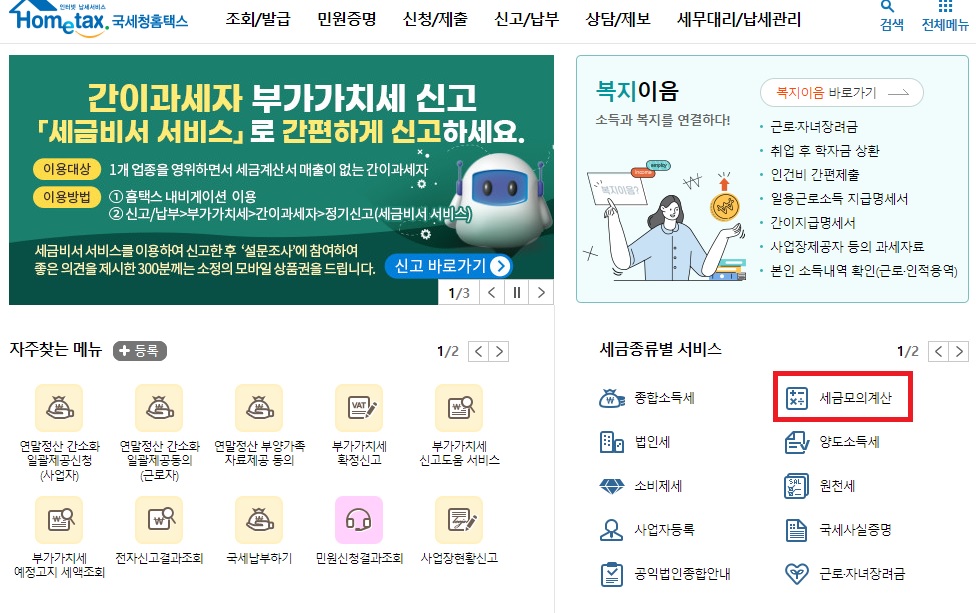Open the 인건비 간편제출 link

pos(814,175)
